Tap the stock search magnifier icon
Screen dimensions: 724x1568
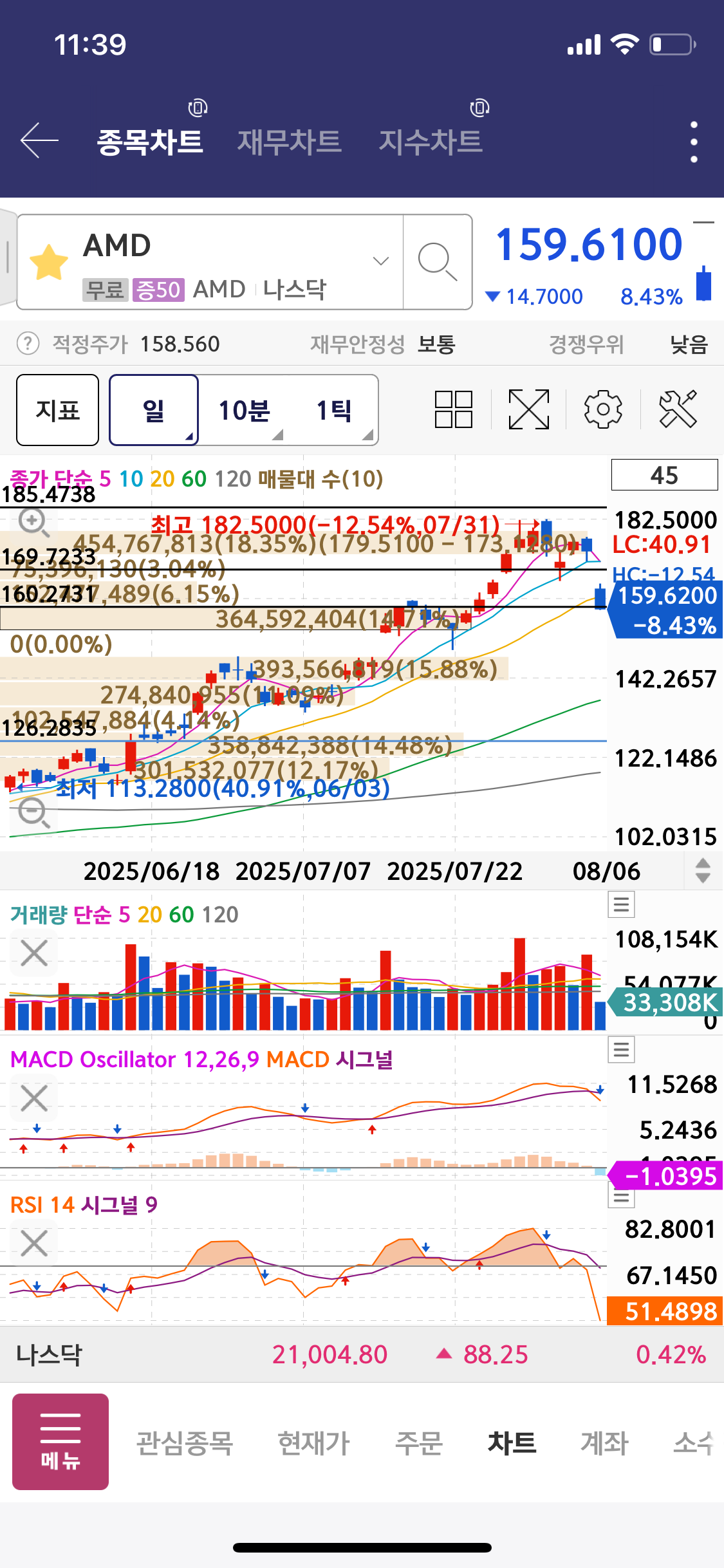pos(438,262)
